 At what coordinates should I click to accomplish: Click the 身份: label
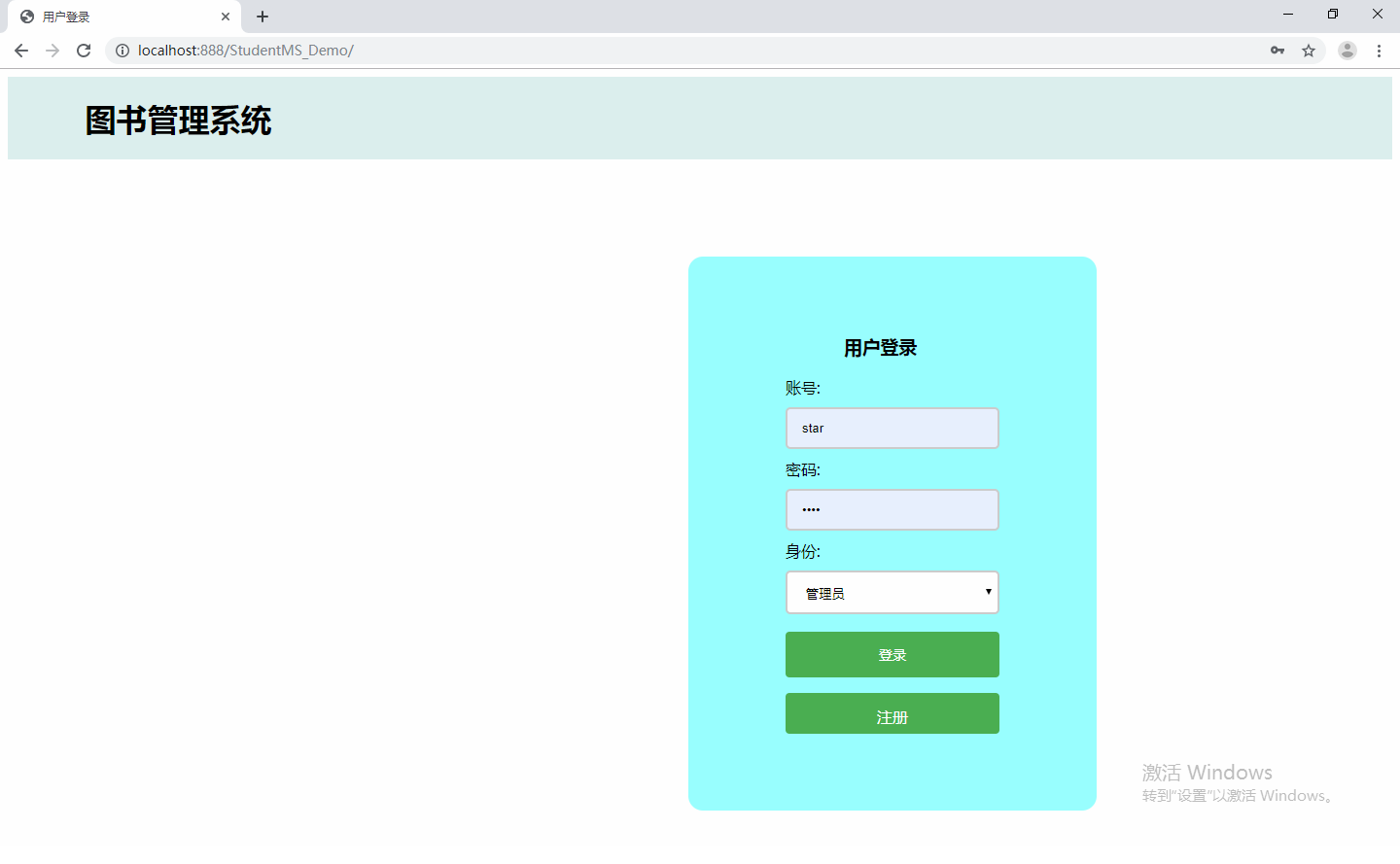point(803,552)
